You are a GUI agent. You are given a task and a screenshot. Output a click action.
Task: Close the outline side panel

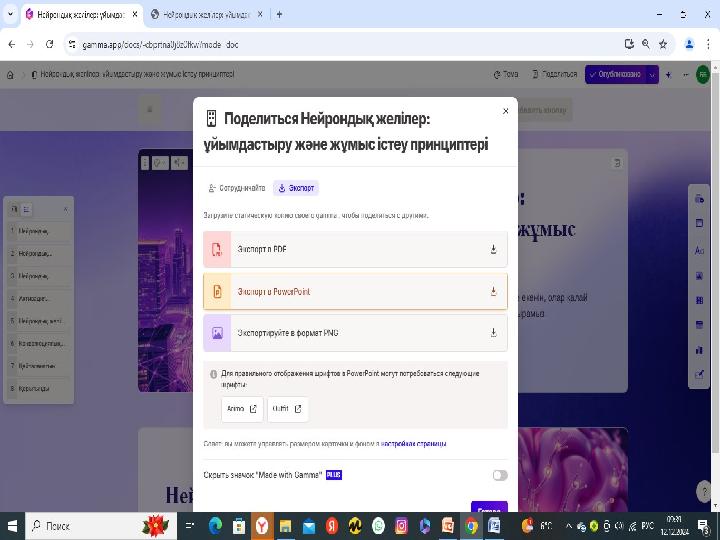coord(65,209)
